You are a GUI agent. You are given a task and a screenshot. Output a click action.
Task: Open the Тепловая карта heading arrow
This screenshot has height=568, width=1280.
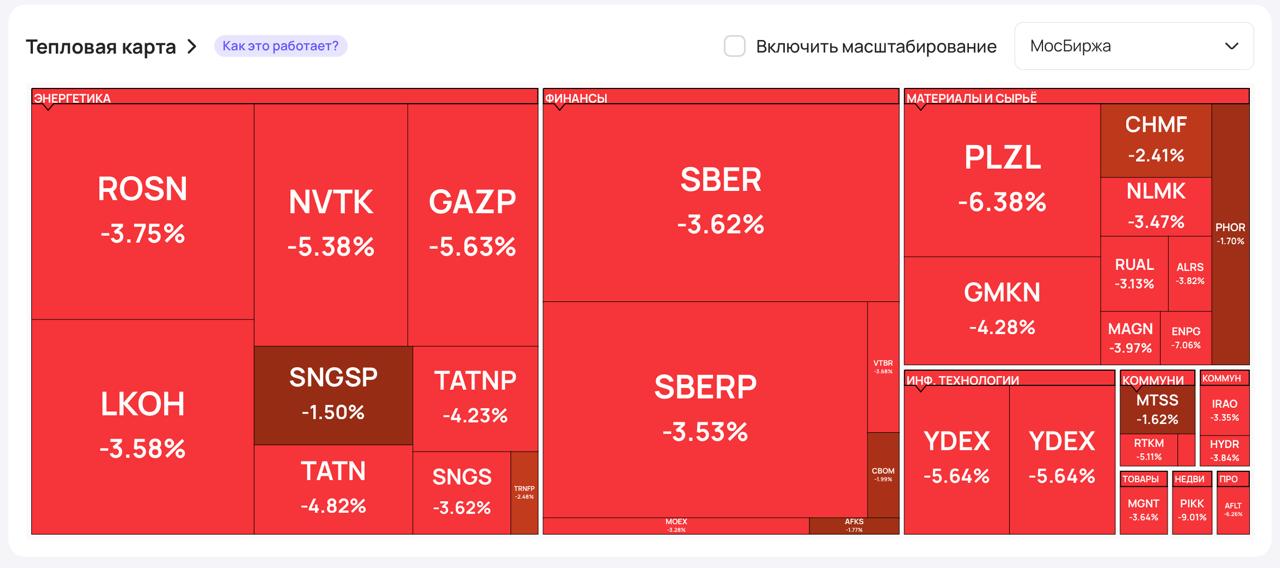point(192,47)
